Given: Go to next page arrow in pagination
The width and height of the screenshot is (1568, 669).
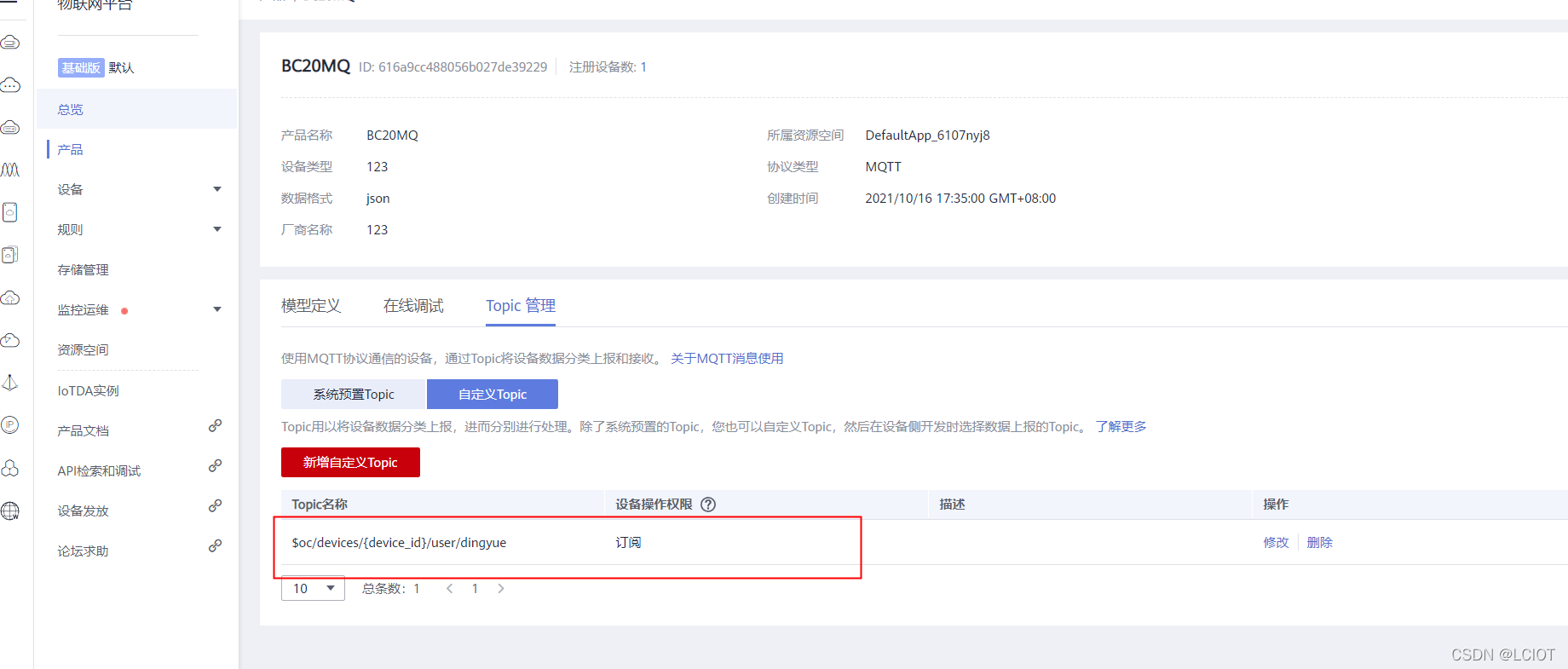Looking at the screenshot, I should click(501, 588).
